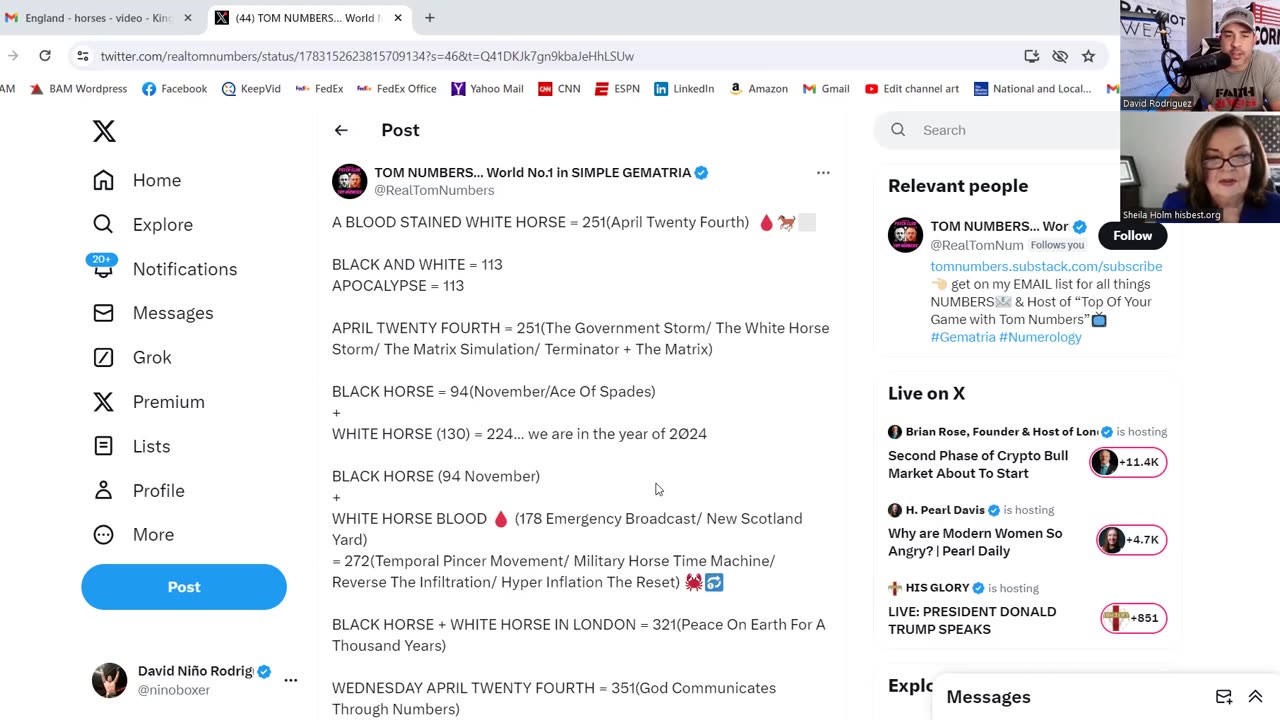This screenshot has height=720, width=1280.
Task: Open Second Phase of Crypto Bull Market space
Action: pyautogui.click(x=978, y=464)
